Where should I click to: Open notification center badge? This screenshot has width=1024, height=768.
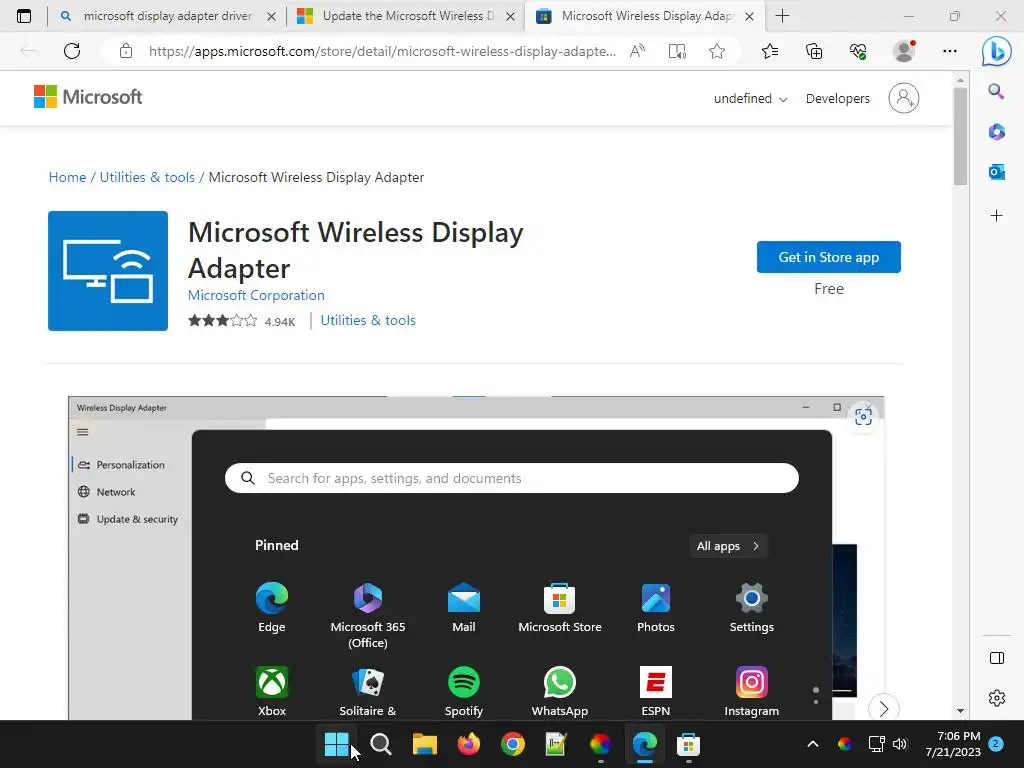click(x=996, y=743)
